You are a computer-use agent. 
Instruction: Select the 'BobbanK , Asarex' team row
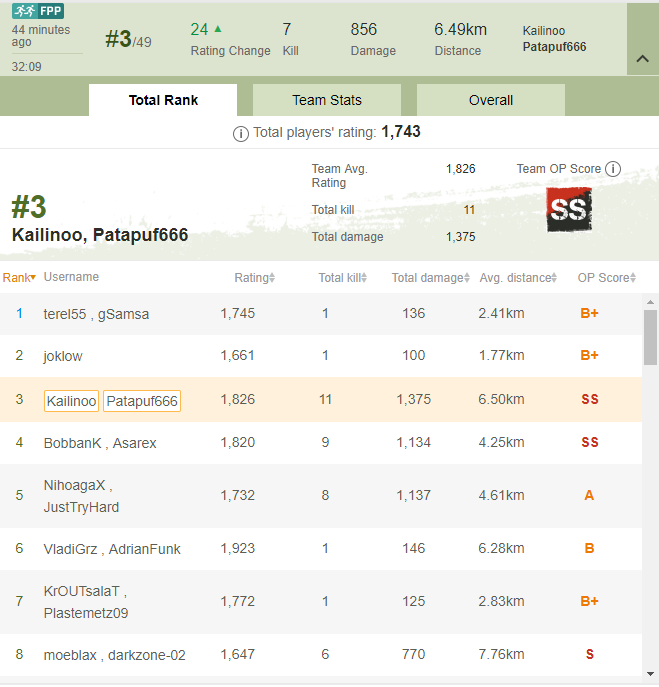[x=321, y=443]
